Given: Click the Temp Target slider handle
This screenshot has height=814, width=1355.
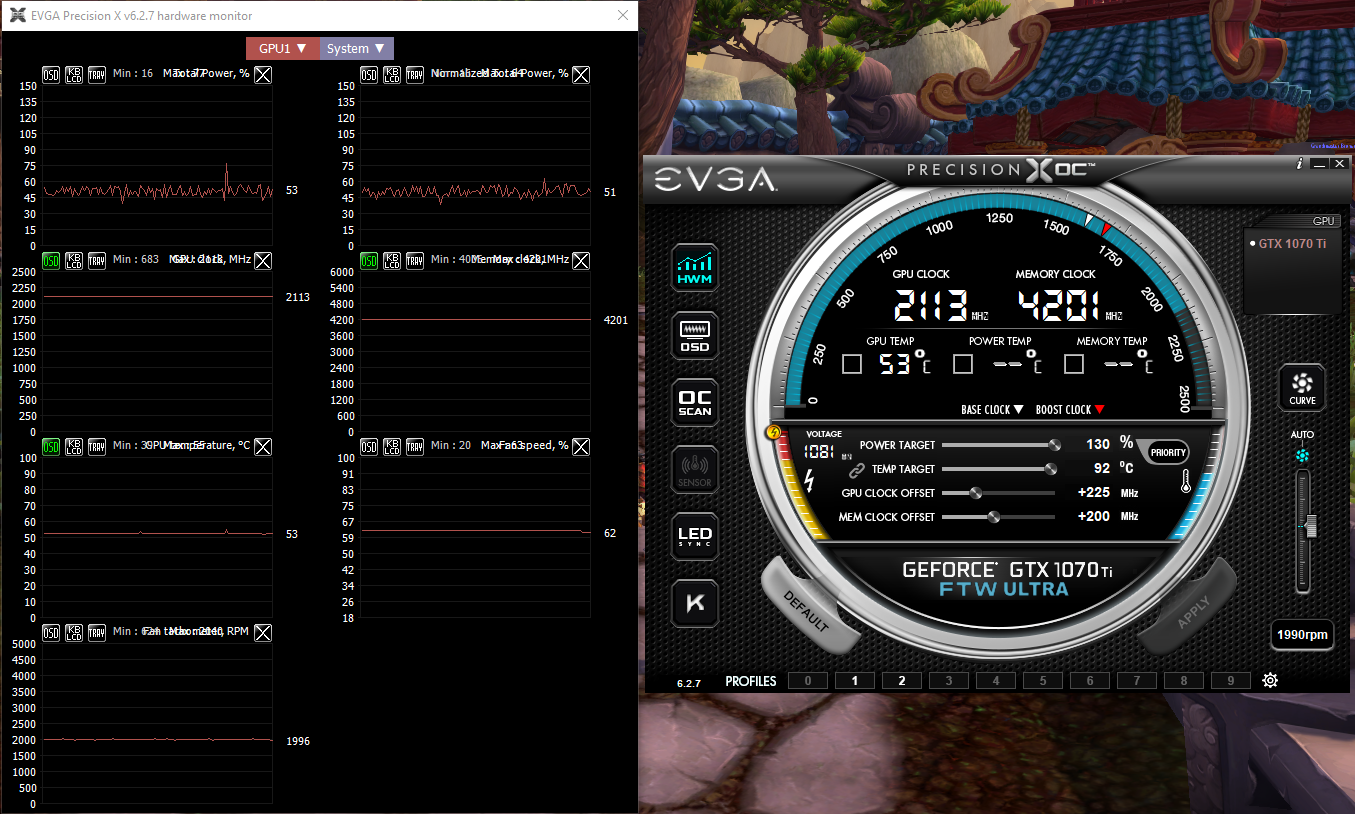Looking at the screenshot, I should tap(1051, 468).
